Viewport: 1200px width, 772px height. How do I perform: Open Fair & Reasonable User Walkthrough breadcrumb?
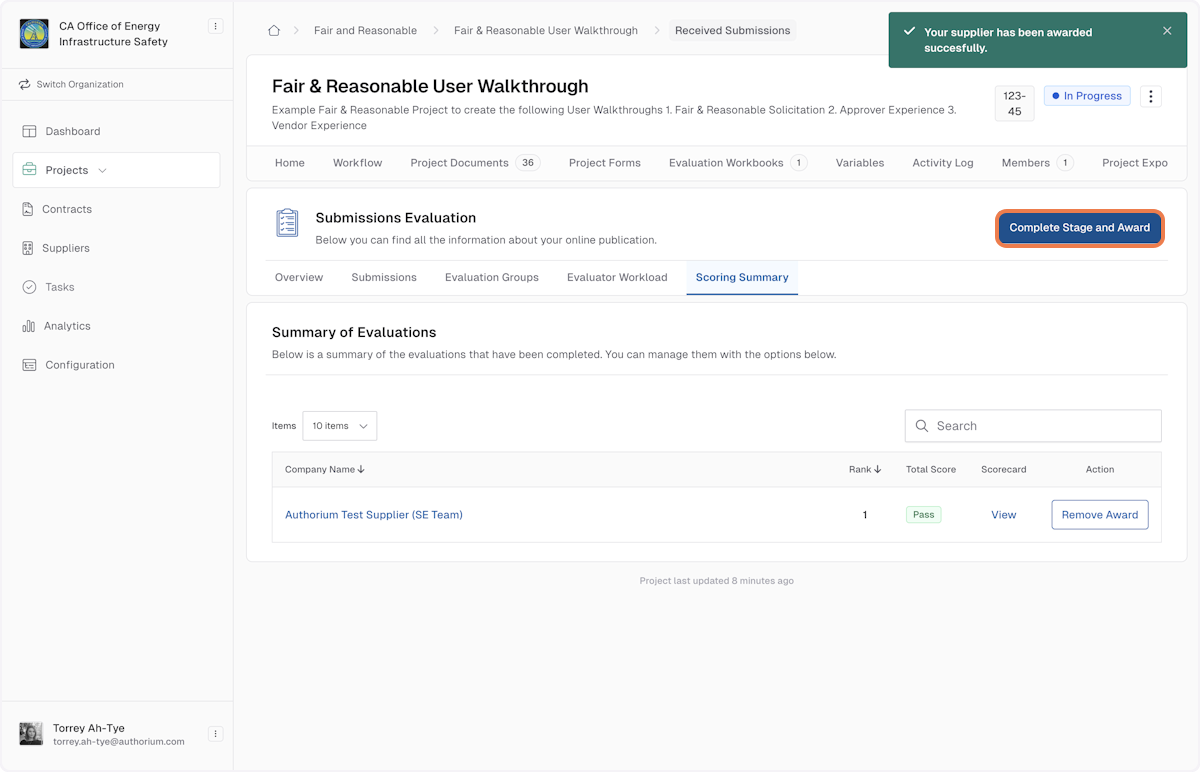point(546,31)
